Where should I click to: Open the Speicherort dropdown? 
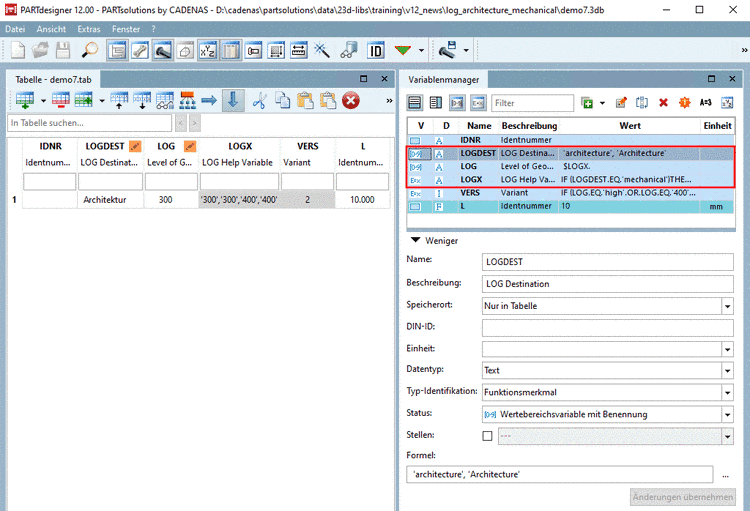point(727,306)
